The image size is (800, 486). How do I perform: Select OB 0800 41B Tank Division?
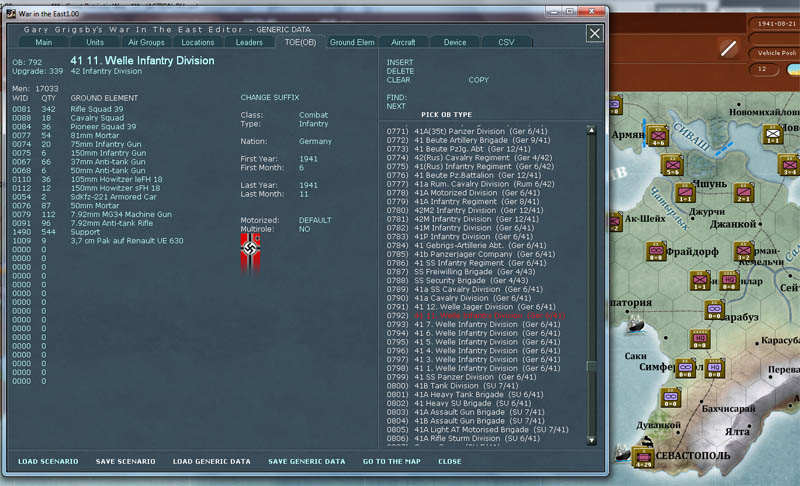click(452, 386)
